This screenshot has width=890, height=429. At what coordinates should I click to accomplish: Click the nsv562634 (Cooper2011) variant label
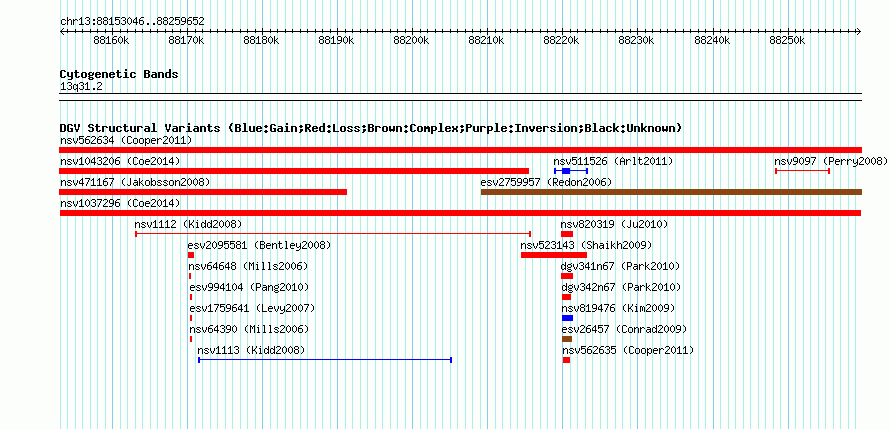coord(126,140)
